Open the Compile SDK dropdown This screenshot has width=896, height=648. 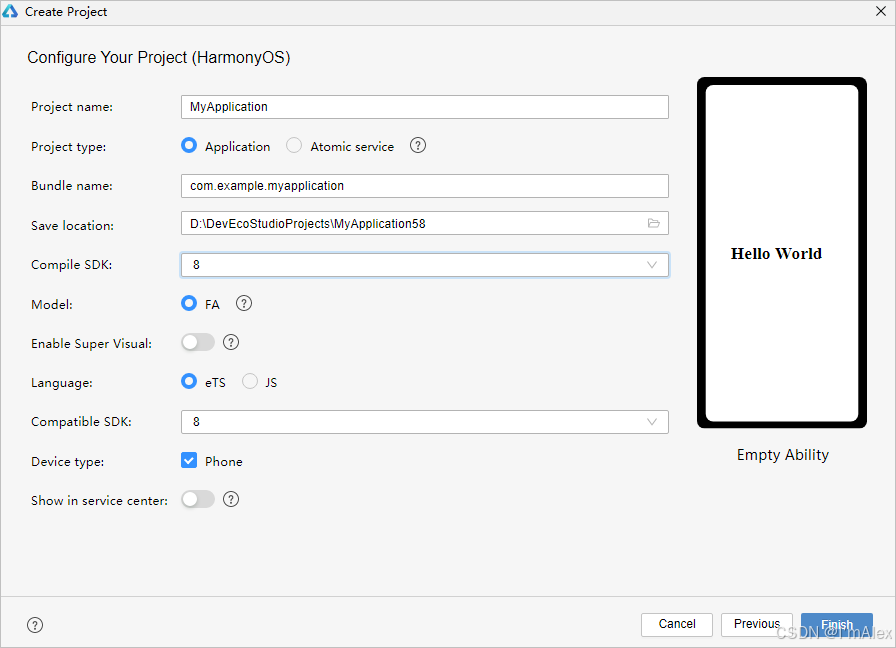[x=425, y=265]
